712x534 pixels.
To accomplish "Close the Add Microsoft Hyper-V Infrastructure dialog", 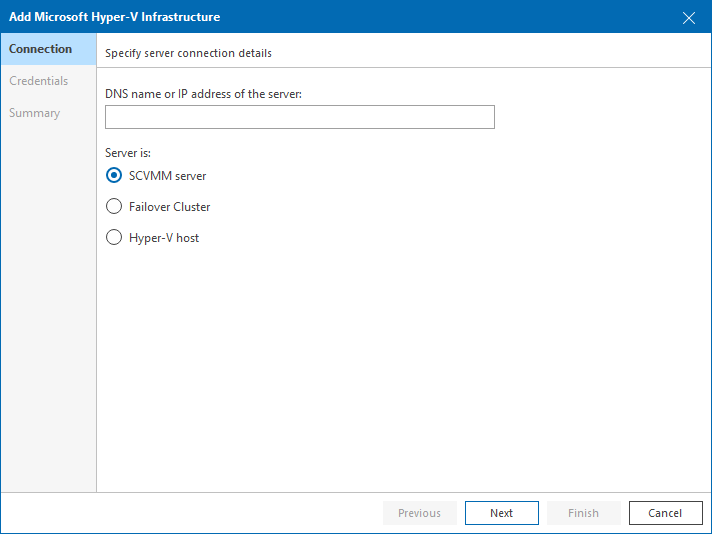I will 689,18.
